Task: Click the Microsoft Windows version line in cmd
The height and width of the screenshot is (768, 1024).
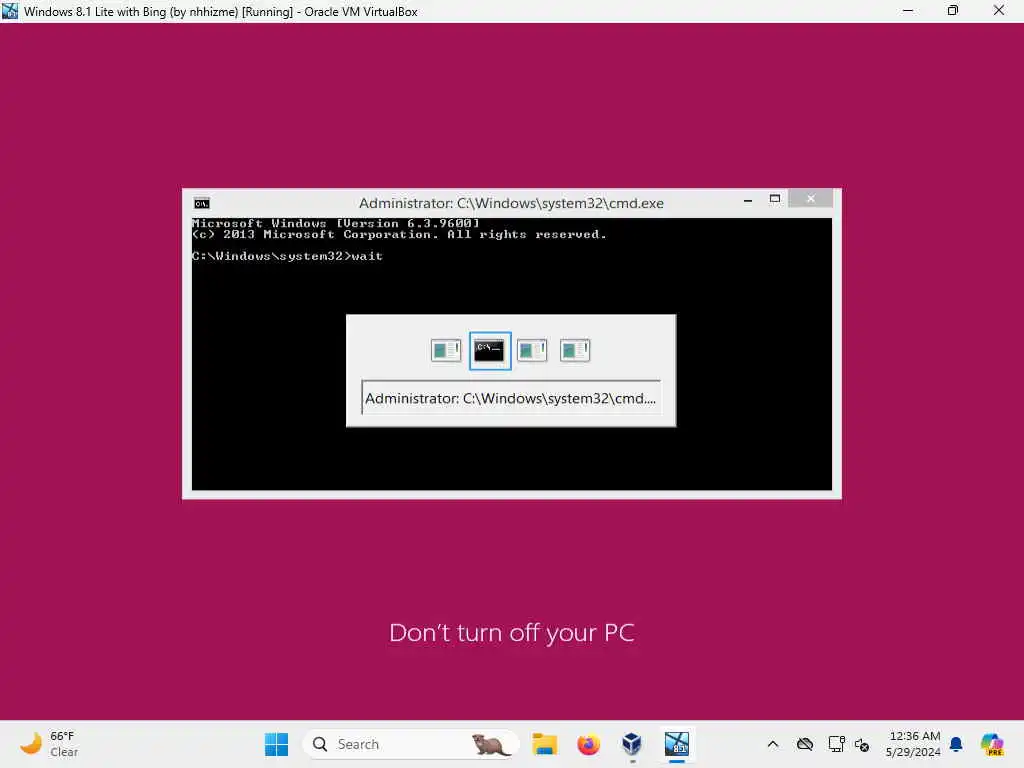Action: pos(336,223)
